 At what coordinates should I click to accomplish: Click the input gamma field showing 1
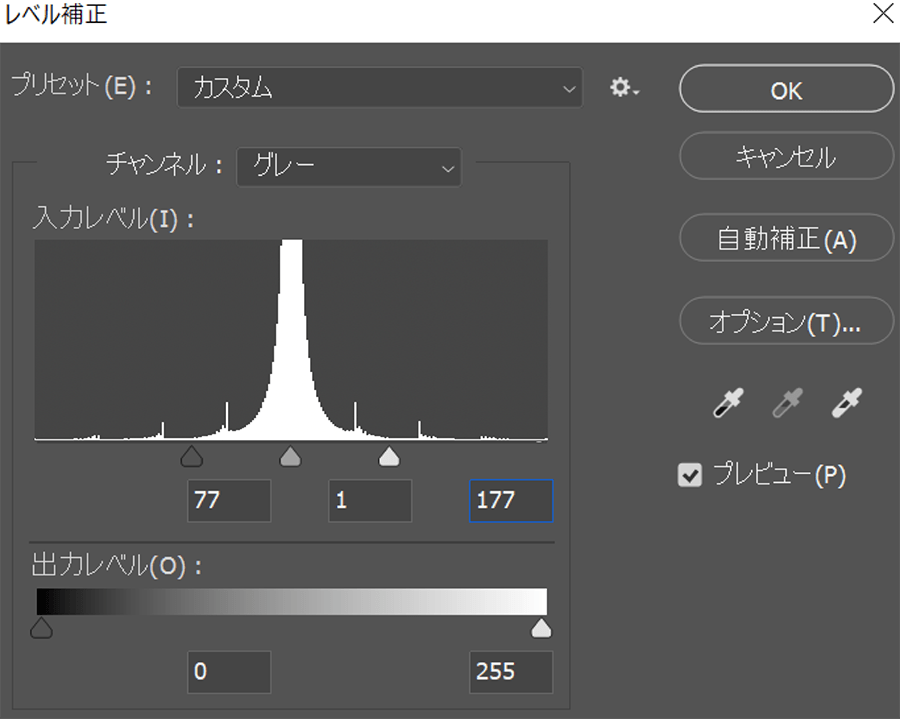coord(370,500)
